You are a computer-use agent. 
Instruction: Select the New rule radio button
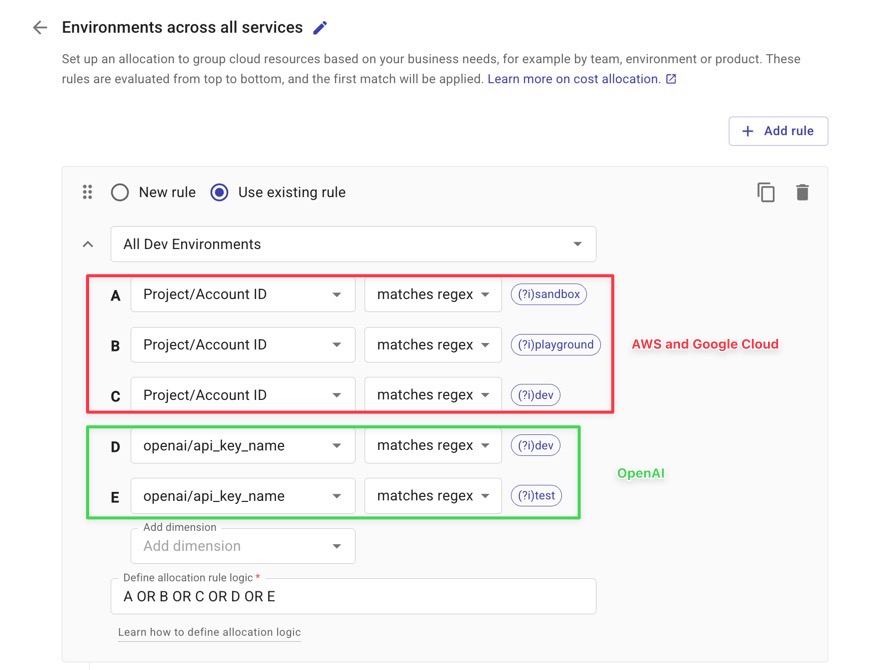coord(120,192)
